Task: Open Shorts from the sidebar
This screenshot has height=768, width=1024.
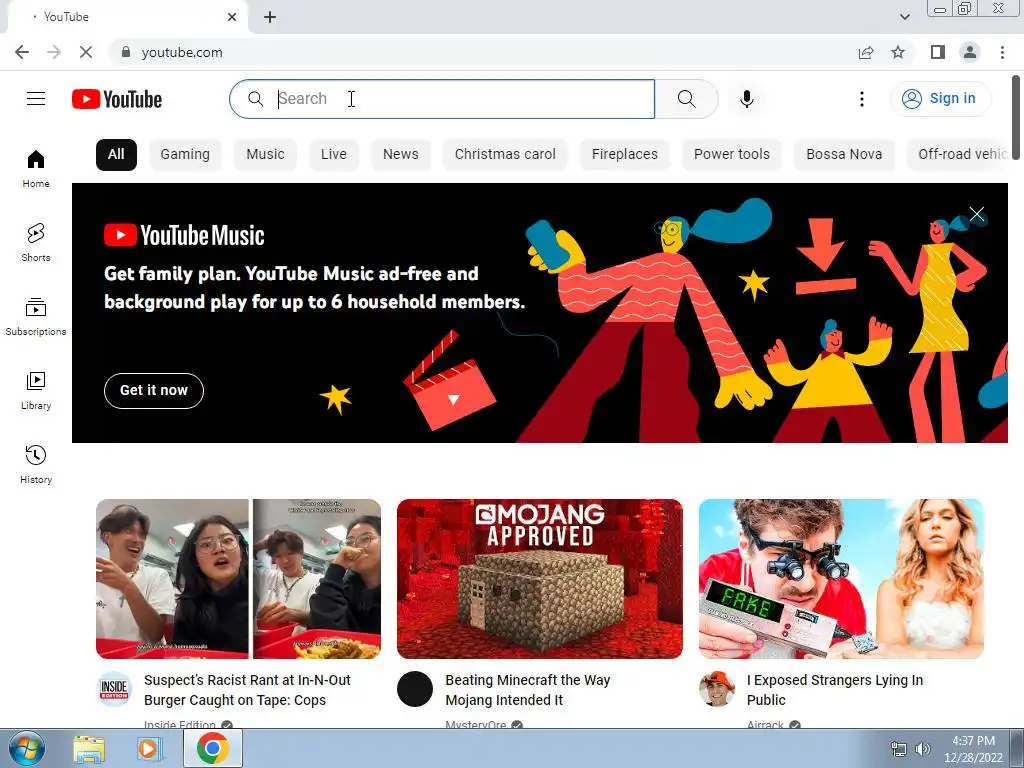Action: tap(36, 242)
